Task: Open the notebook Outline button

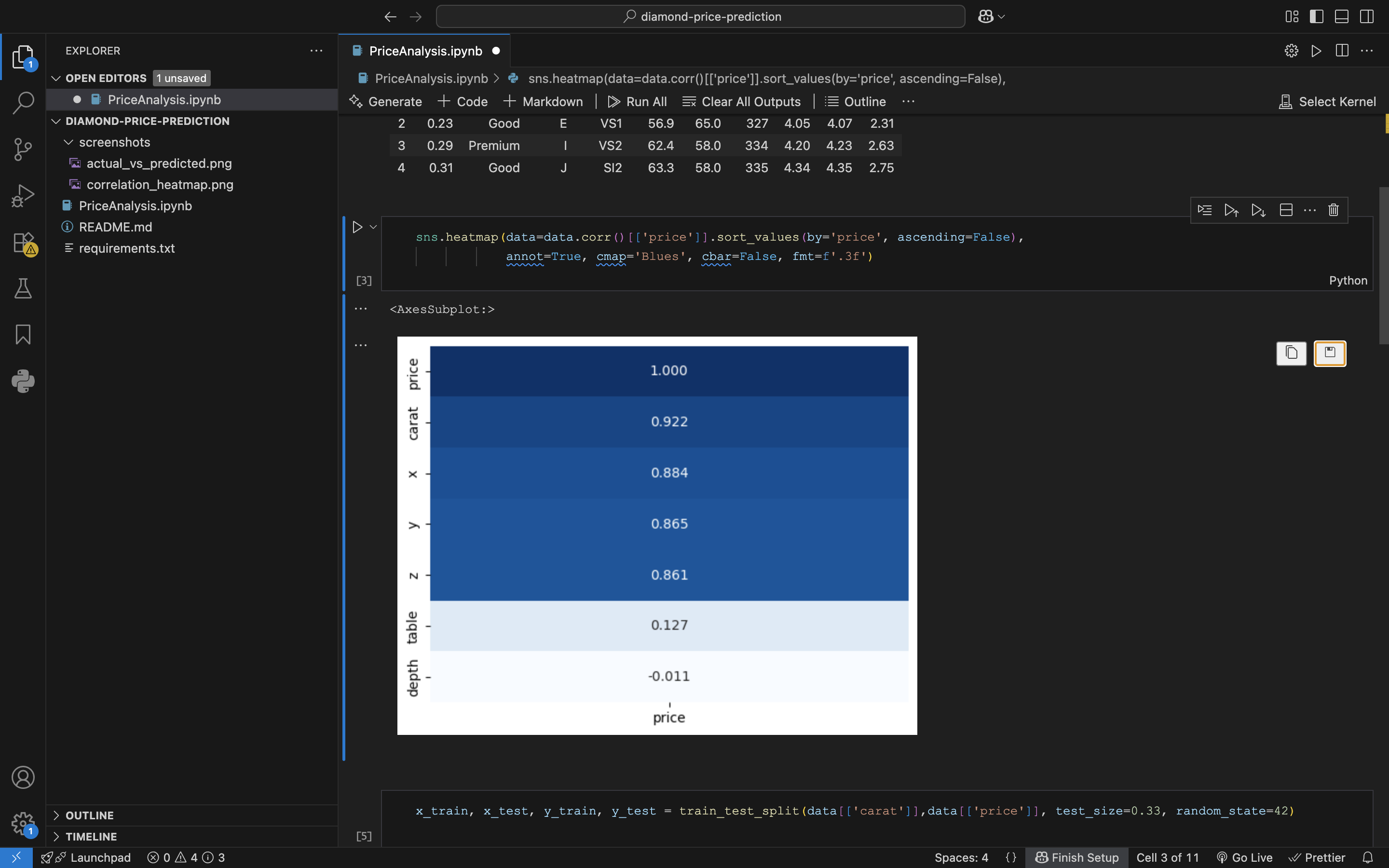Action: click(855, 102)
